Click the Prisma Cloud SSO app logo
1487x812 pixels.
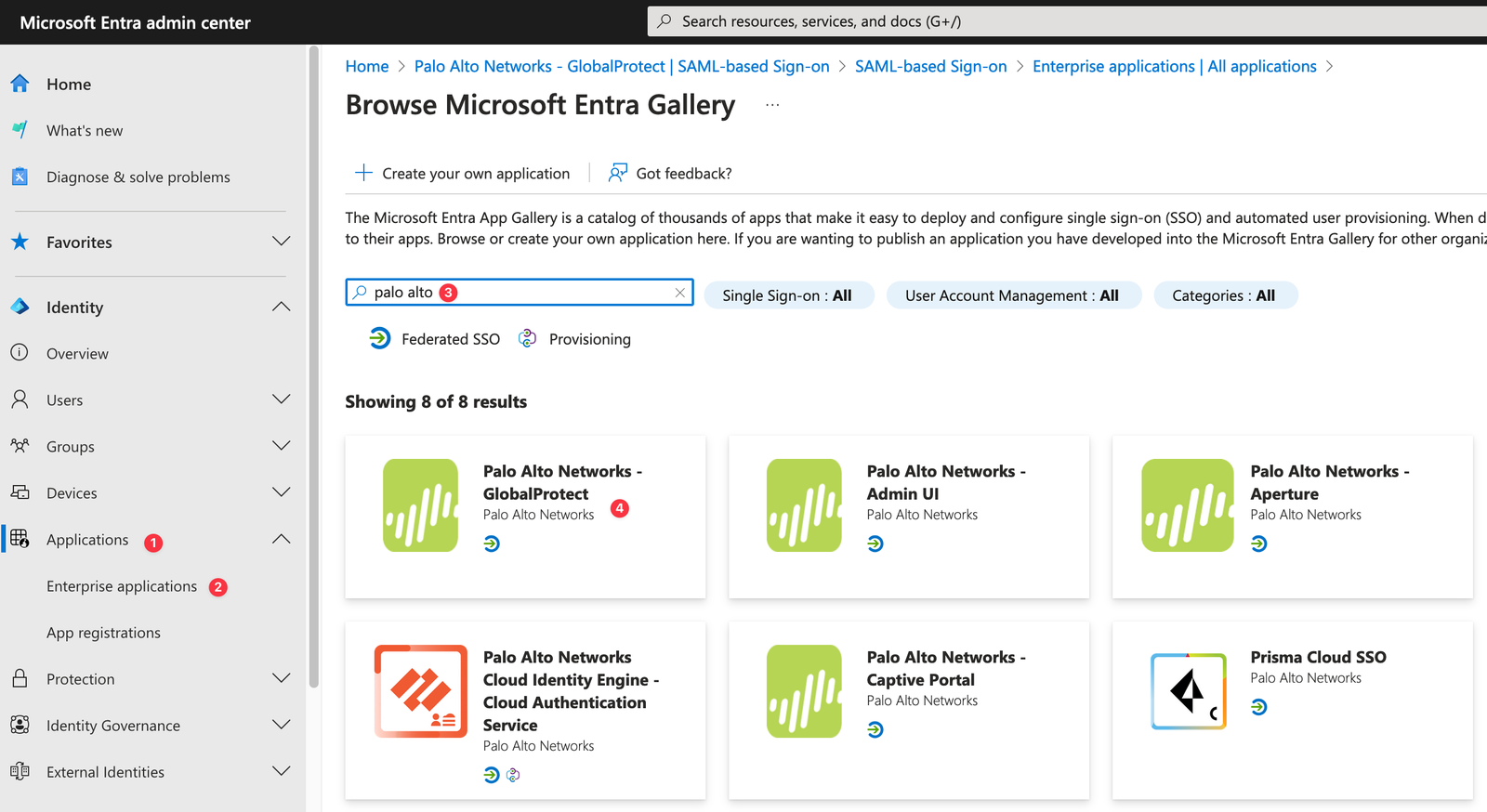(x=1188, y=691)
